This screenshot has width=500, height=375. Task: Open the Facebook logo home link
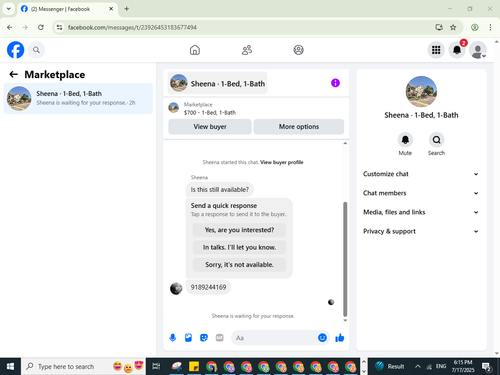pyautogui.click(x=15, y=50)
